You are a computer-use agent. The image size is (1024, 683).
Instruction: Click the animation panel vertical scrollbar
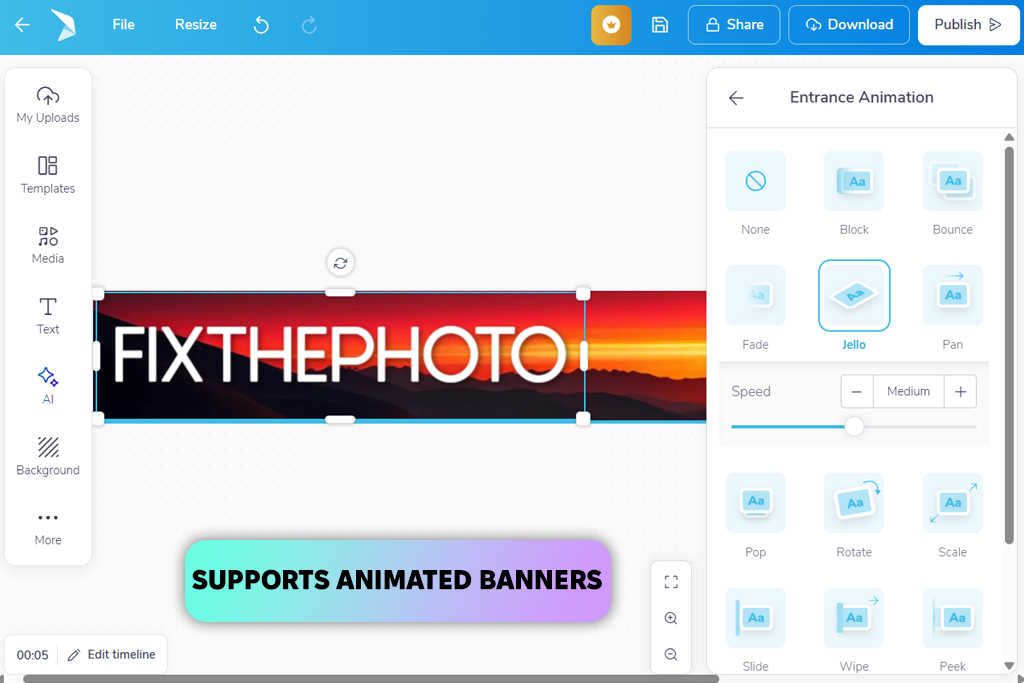[1009, 345]
